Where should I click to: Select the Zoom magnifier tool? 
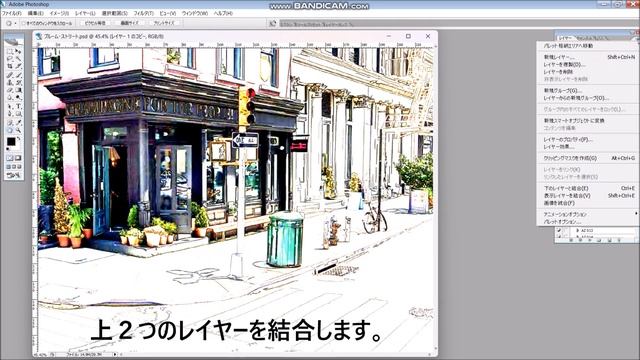18,130
